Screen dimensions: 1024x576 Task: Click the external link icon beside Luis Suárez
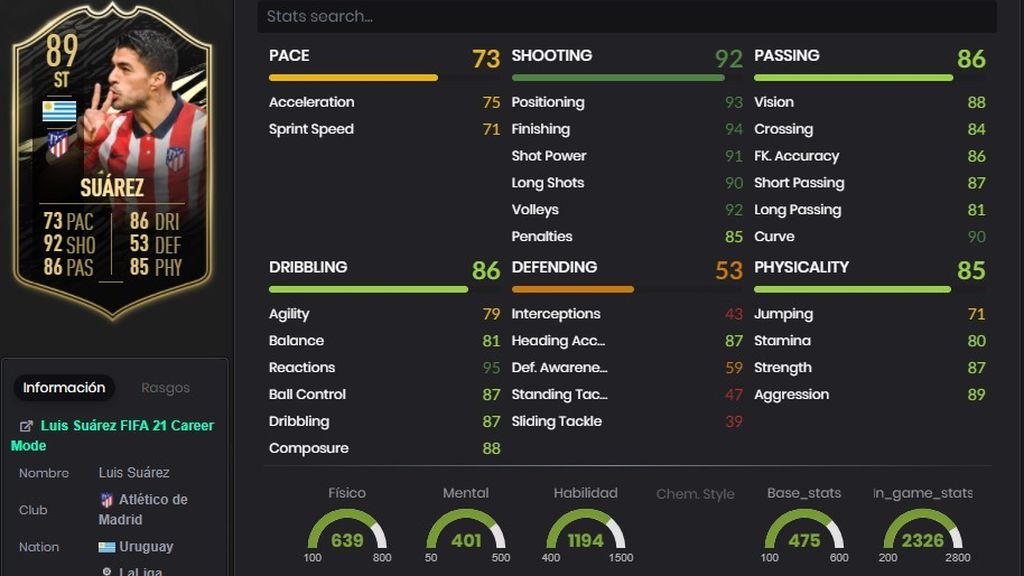[x=26, y=426]
